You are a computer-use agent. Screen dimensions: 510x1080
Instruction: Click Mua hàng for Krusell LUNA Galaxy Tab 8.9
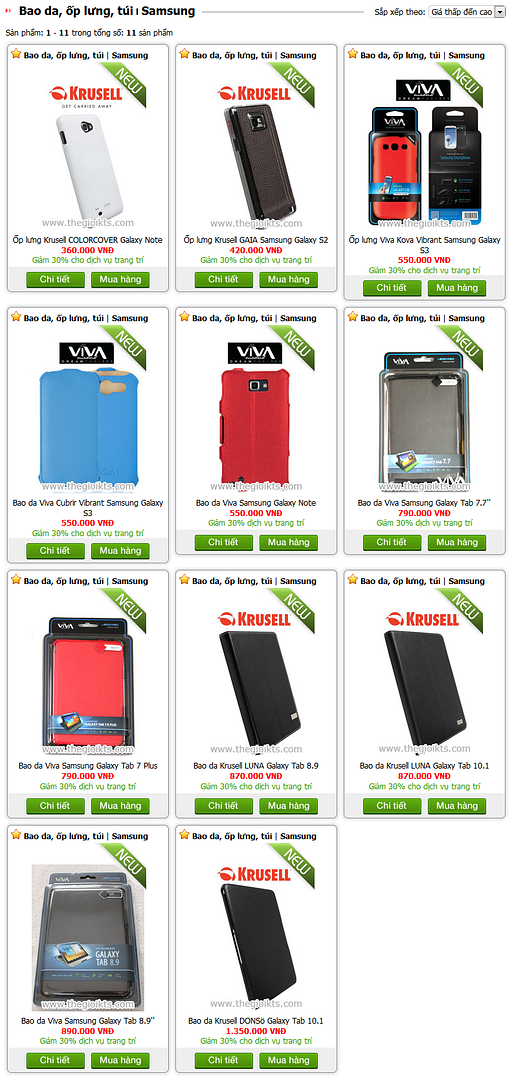(x=289, y=806)
